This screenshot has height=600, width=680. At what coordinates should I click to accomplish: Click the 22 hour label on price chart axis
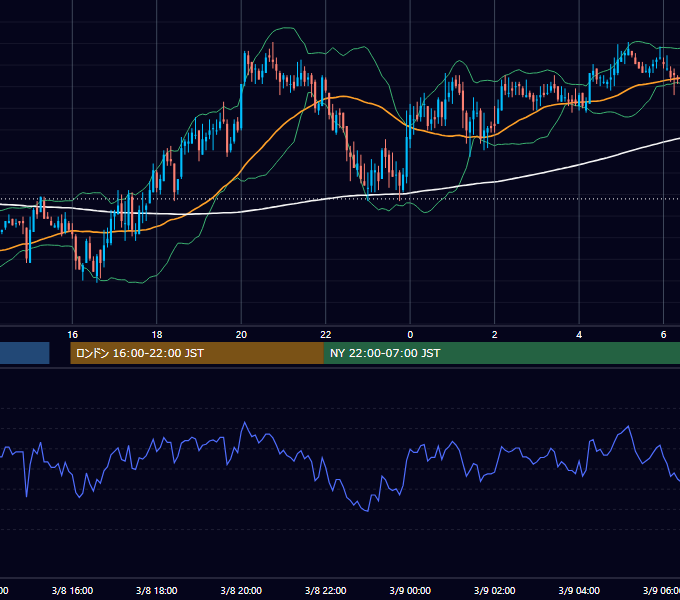point(326,335)
